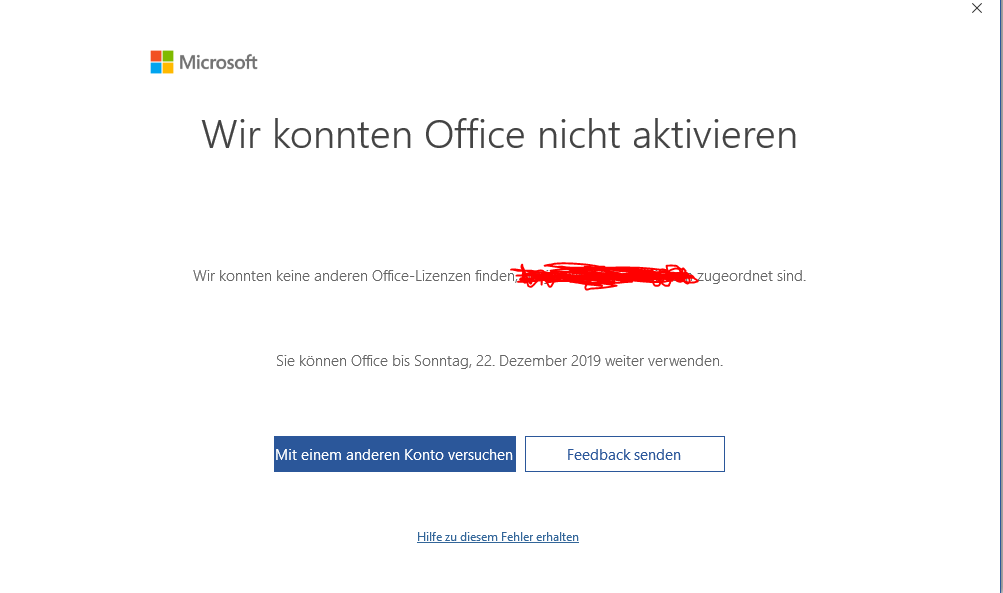The height and width of the screenshot is (593, 1003).
Task: Click the Microsoft wordmark text
Action: click(218, 62)
